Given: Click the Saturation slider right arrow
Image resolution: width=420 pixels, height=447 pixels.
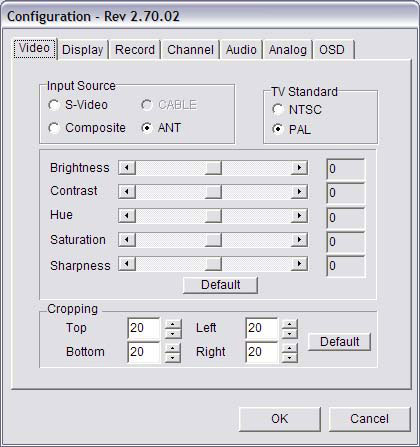Looking at the screenshot, I should click(299, 240).
